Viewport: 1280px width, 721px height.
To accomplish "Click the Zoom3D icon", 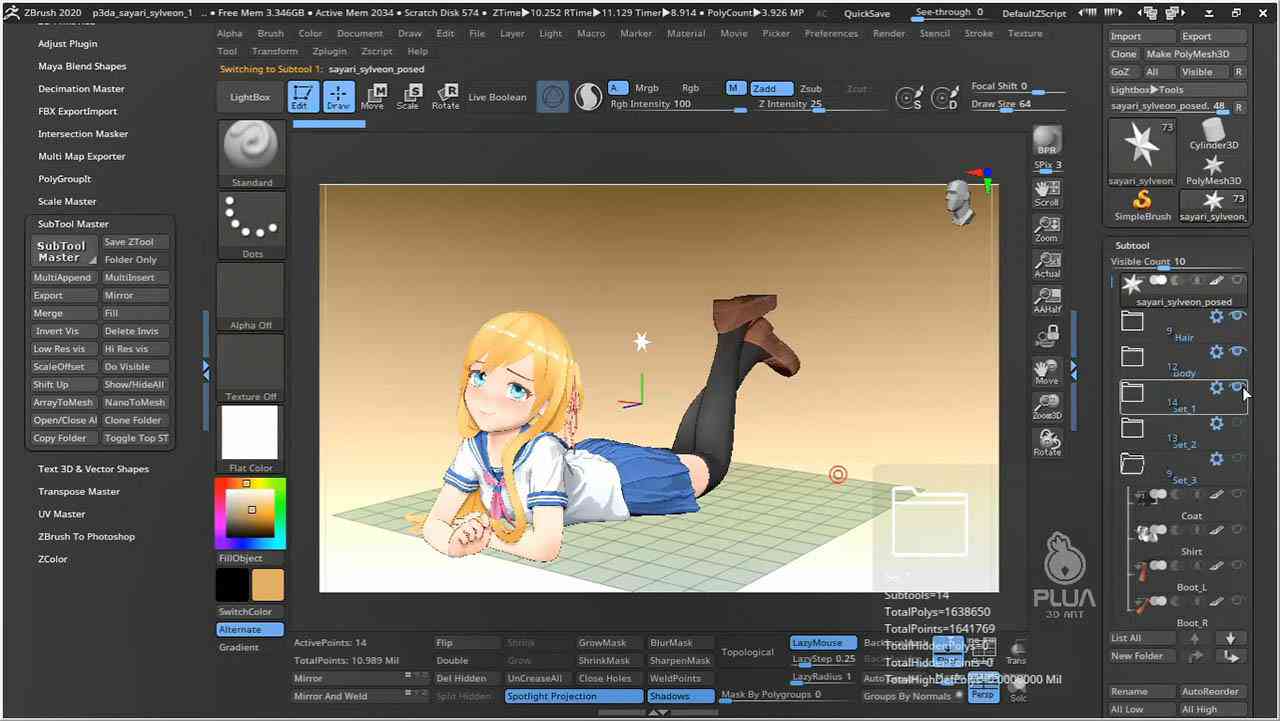I will click(1047, 407).
